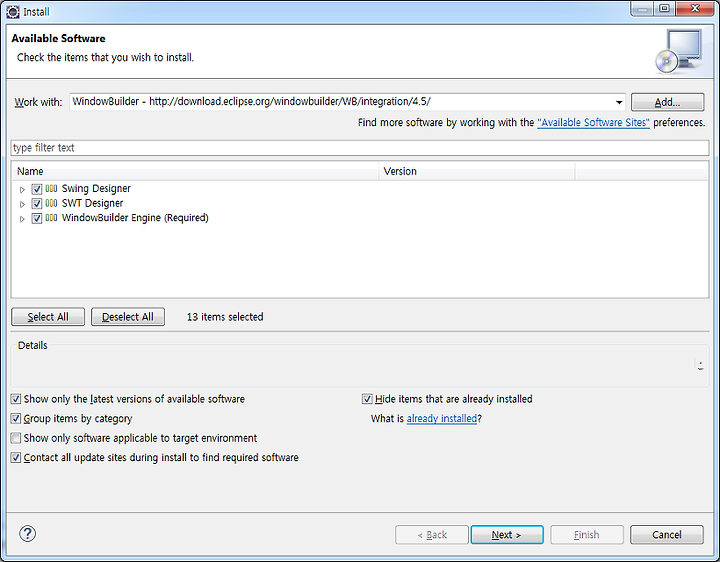
Task: Click the type filter text field
Action: pos(360,148)
